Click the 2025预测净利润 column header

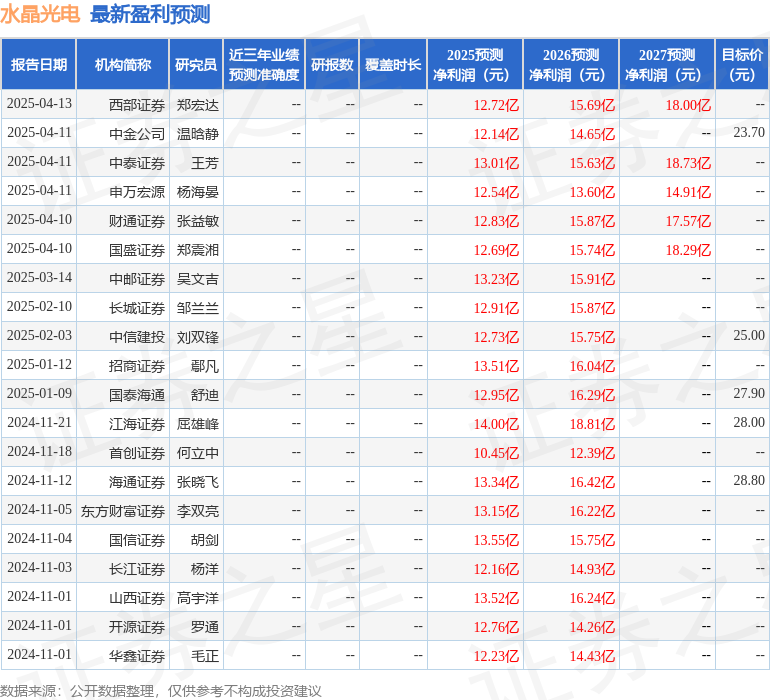pos(475,65)
